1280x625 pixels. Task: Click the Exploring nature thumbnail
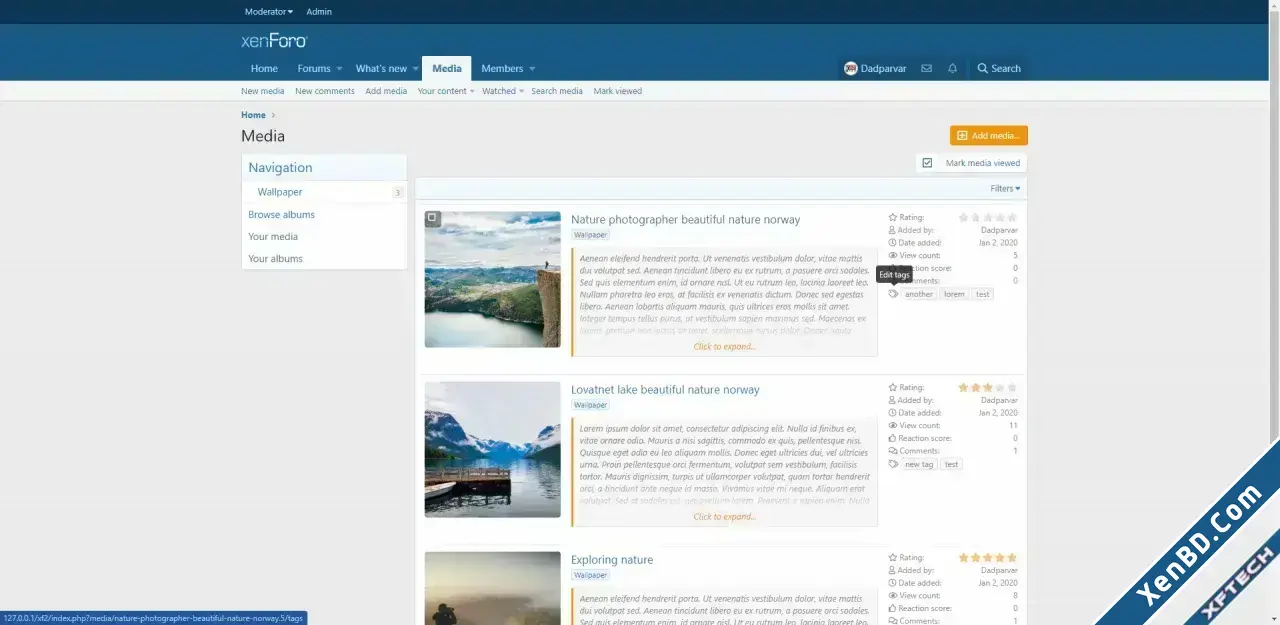pos(492,588)
